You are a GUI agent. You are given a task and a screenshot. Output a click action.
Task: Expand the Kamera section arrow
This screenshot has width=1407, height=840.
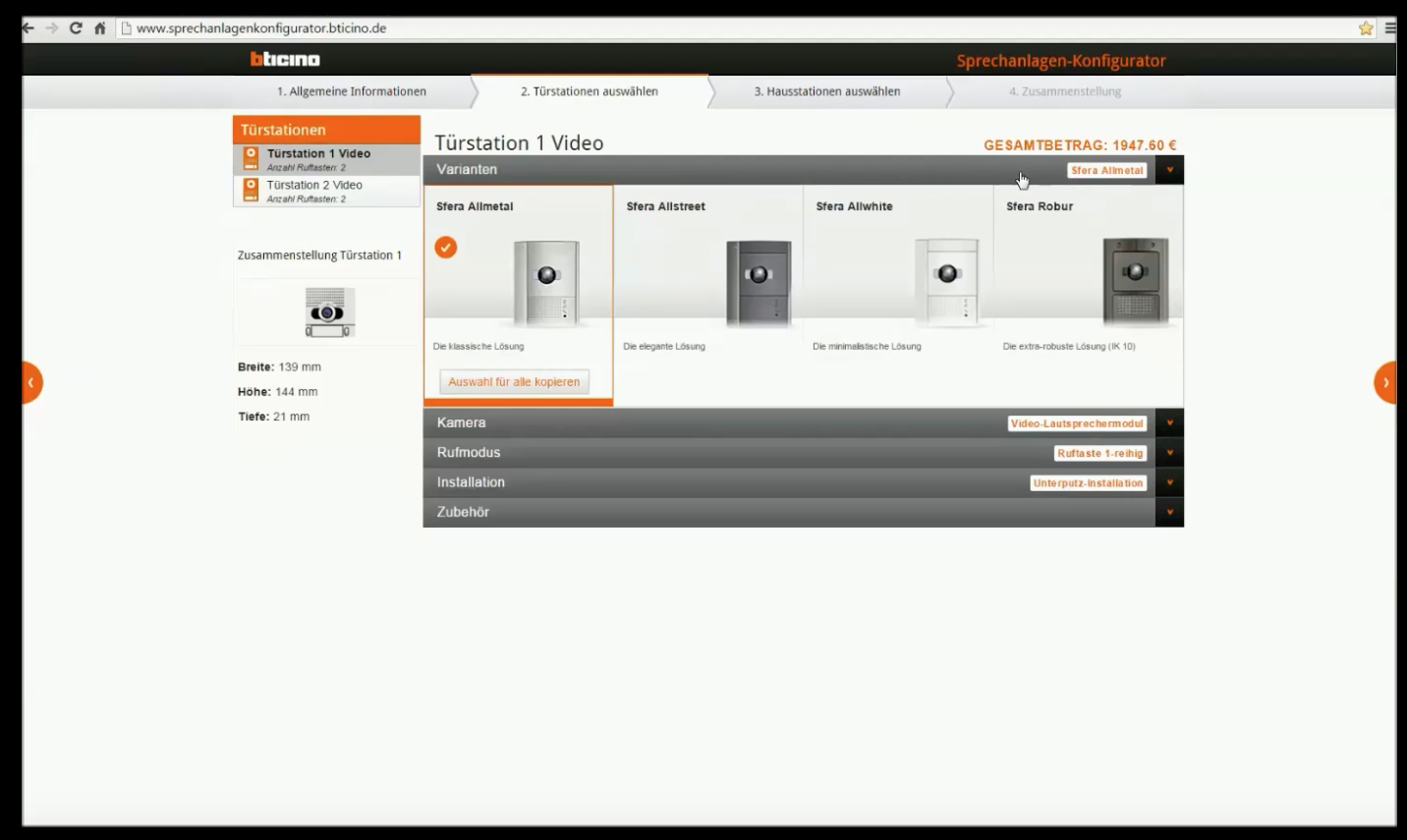[x=1169, y=423]
